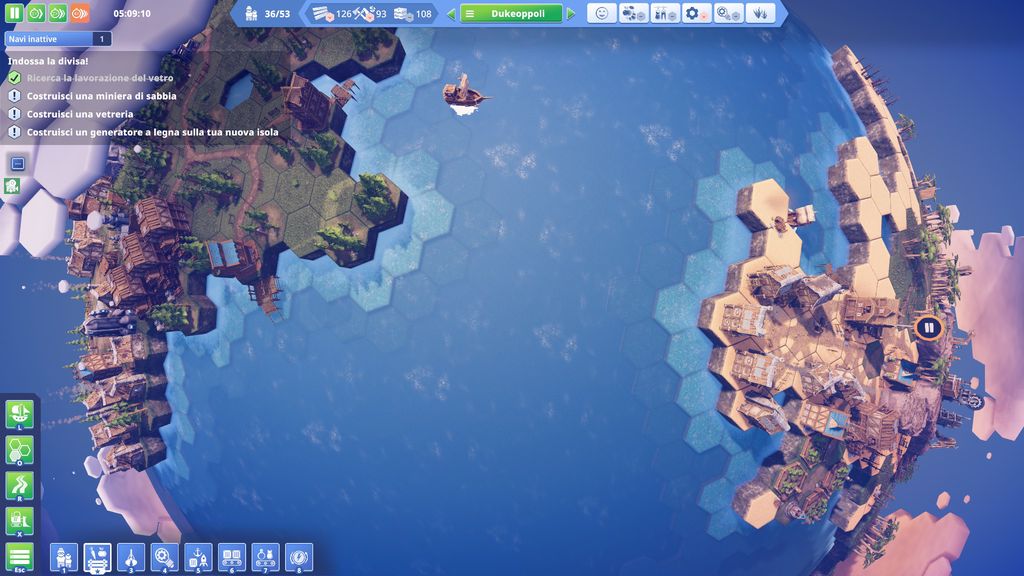Open the Dukeoppoli island dropdown
The width and height of the screenshot is (1024, 576).
(510, 14)
